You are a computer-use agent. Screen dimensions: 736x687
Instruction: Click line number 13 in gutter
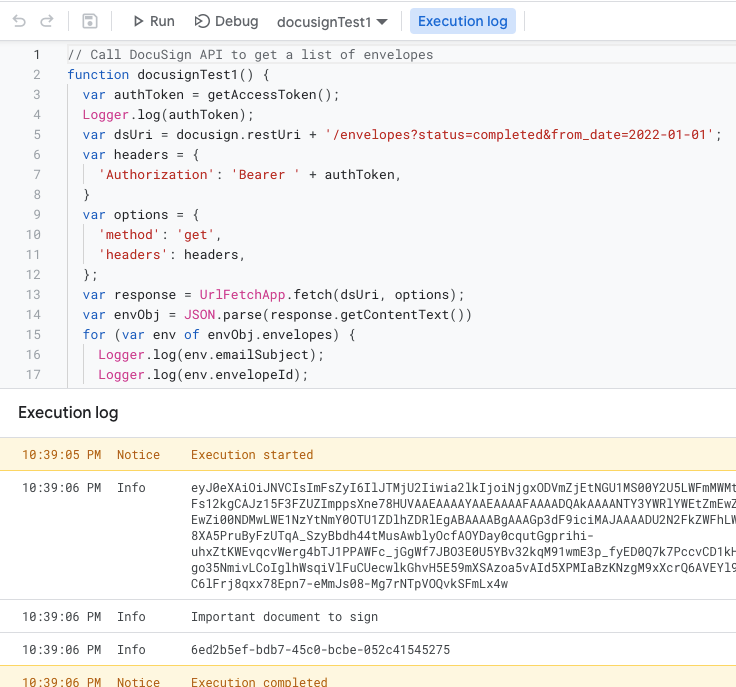(x=33, y=295)
